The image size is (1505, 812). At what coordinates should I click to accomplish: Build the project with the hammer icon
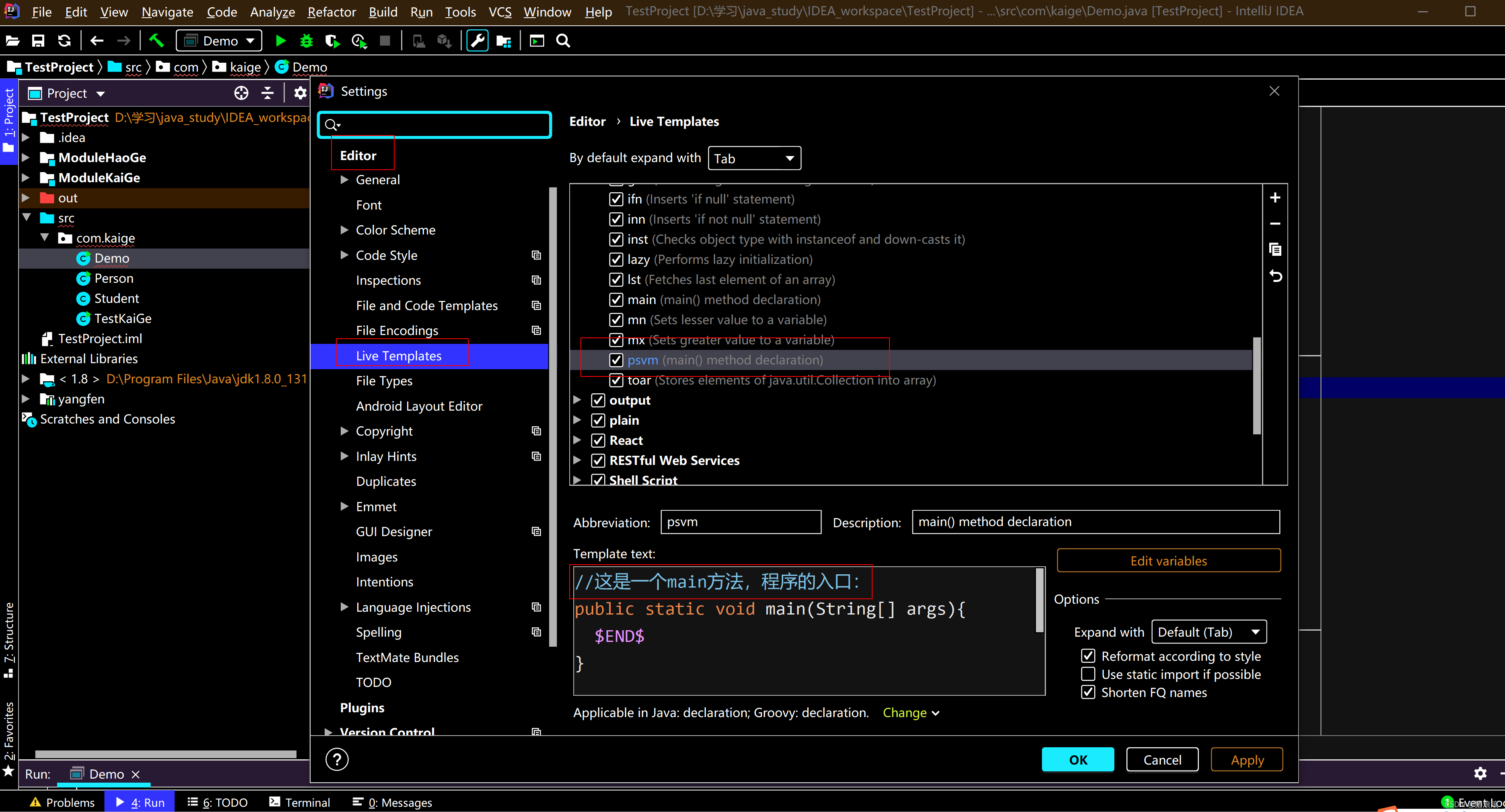point(156,41)
